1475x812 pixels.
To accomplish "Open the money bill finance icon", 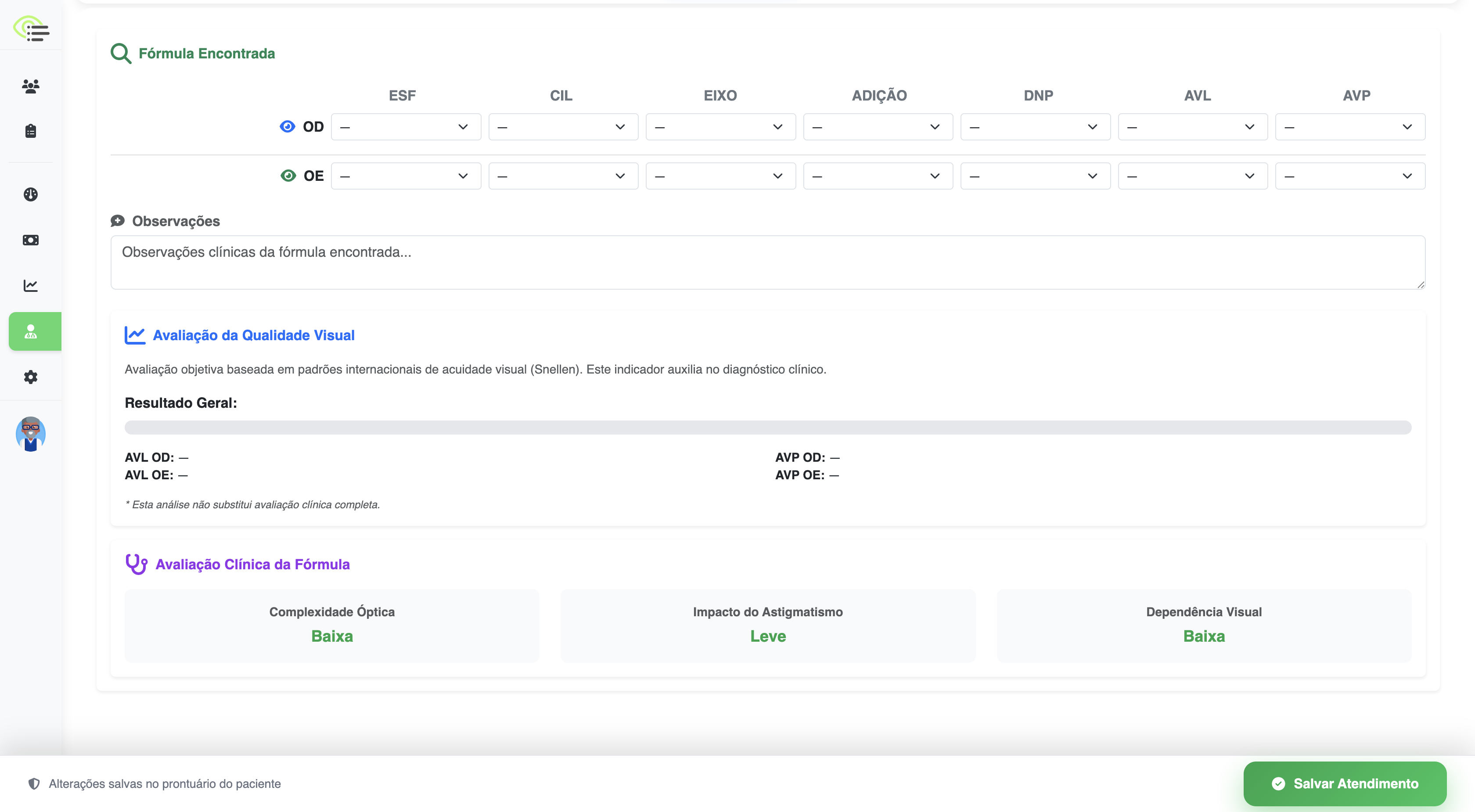I will [x=31, y=240].
